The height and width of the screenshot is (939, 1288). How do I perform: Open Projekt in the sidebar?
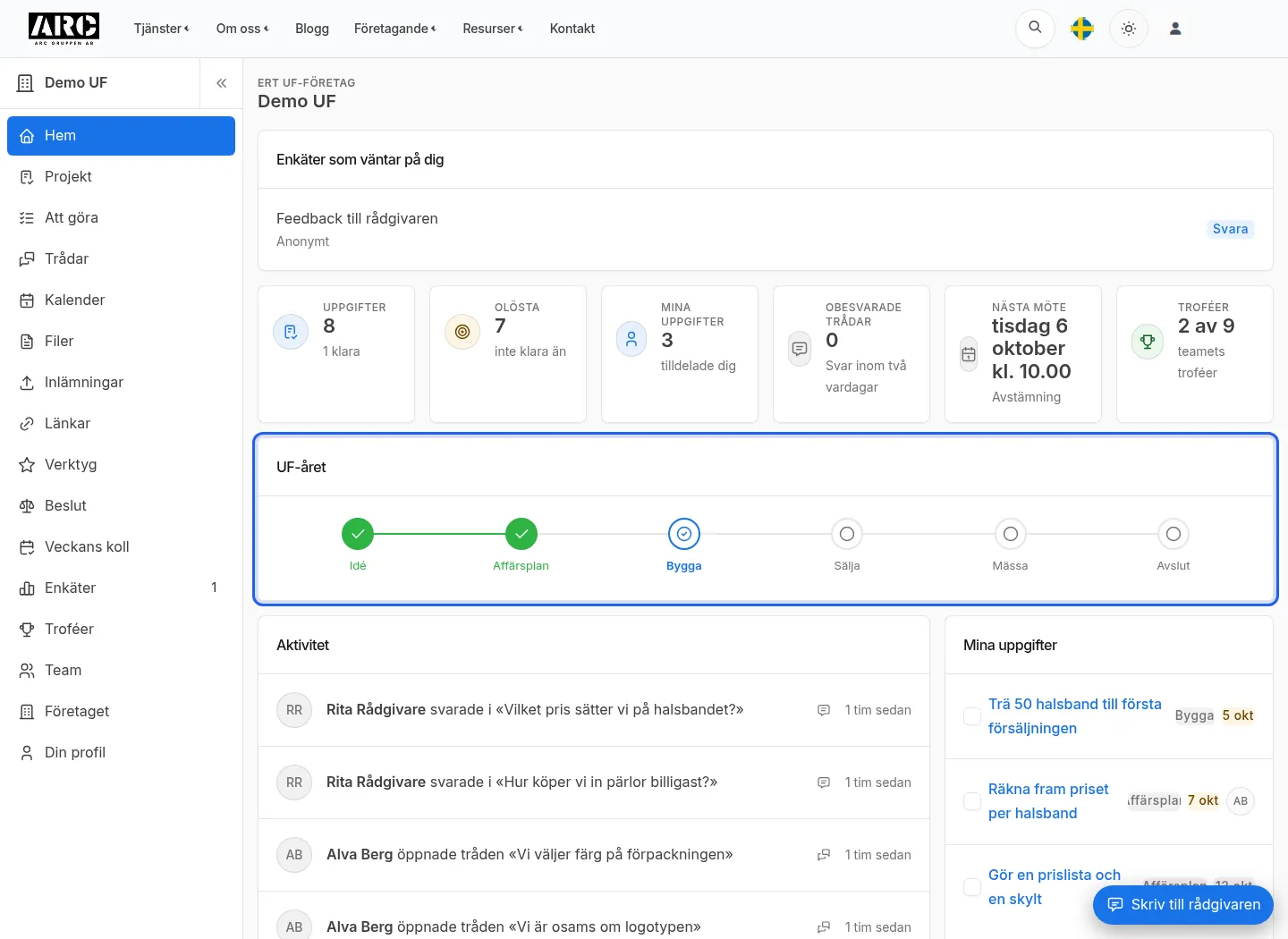(x=121, y=177)
